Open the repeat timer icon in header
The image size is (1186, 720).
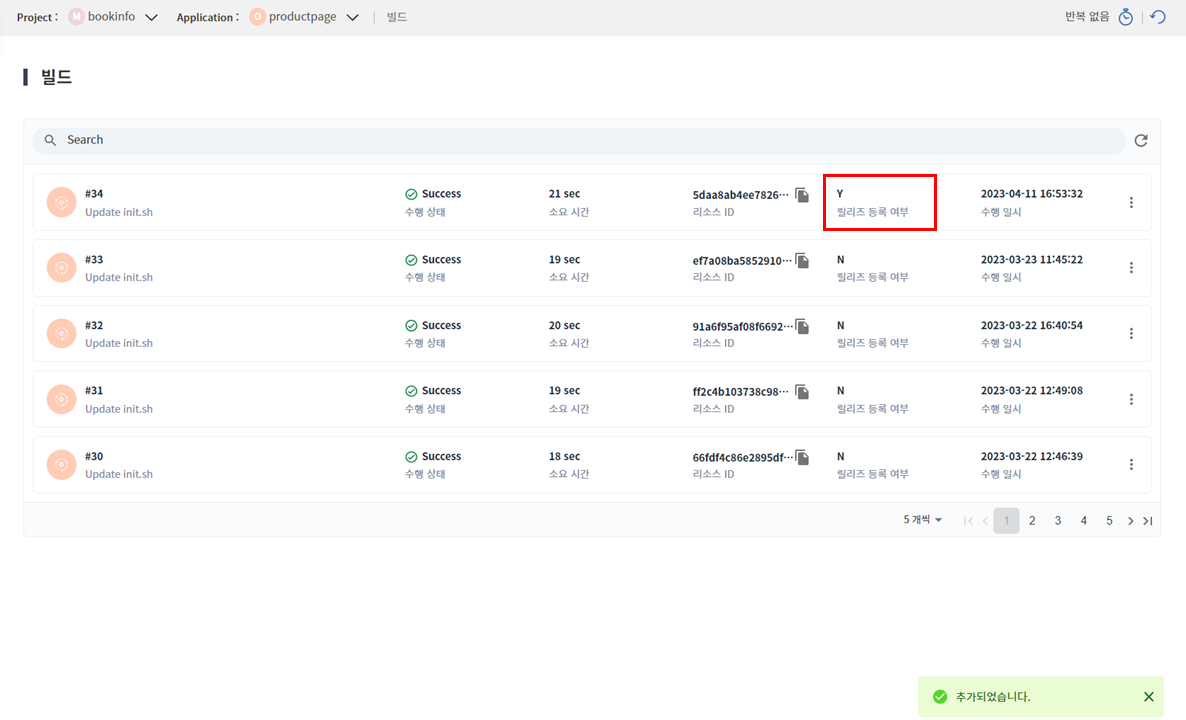1125,17
